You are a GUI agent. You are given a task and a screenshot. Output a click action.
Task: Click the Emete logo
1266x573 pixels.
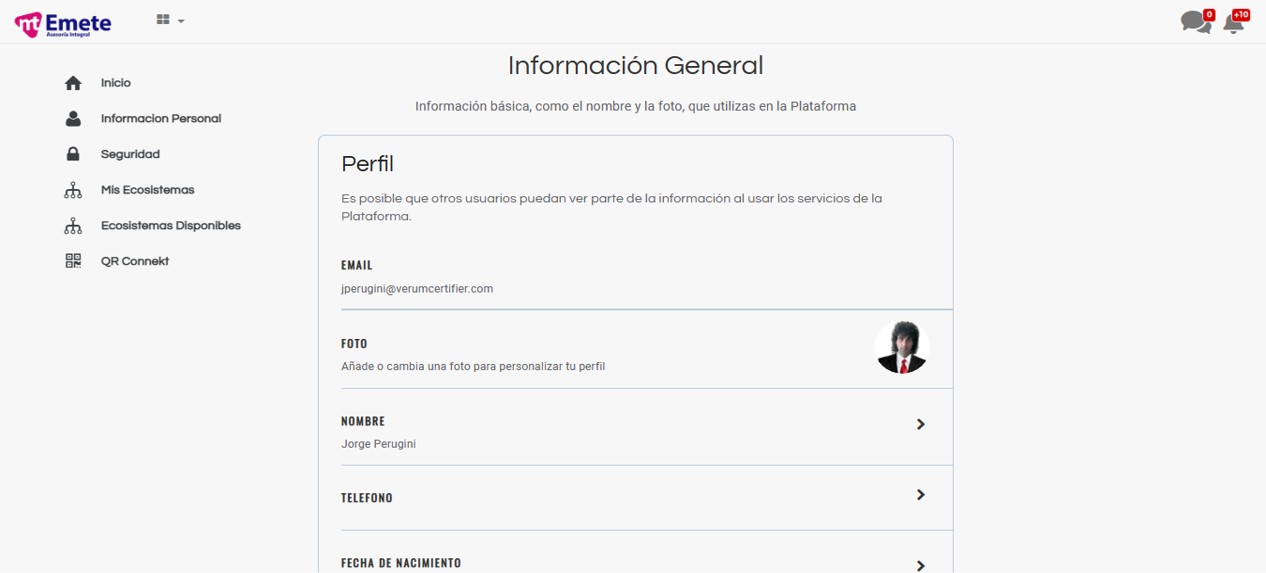[x=63, y=23]
